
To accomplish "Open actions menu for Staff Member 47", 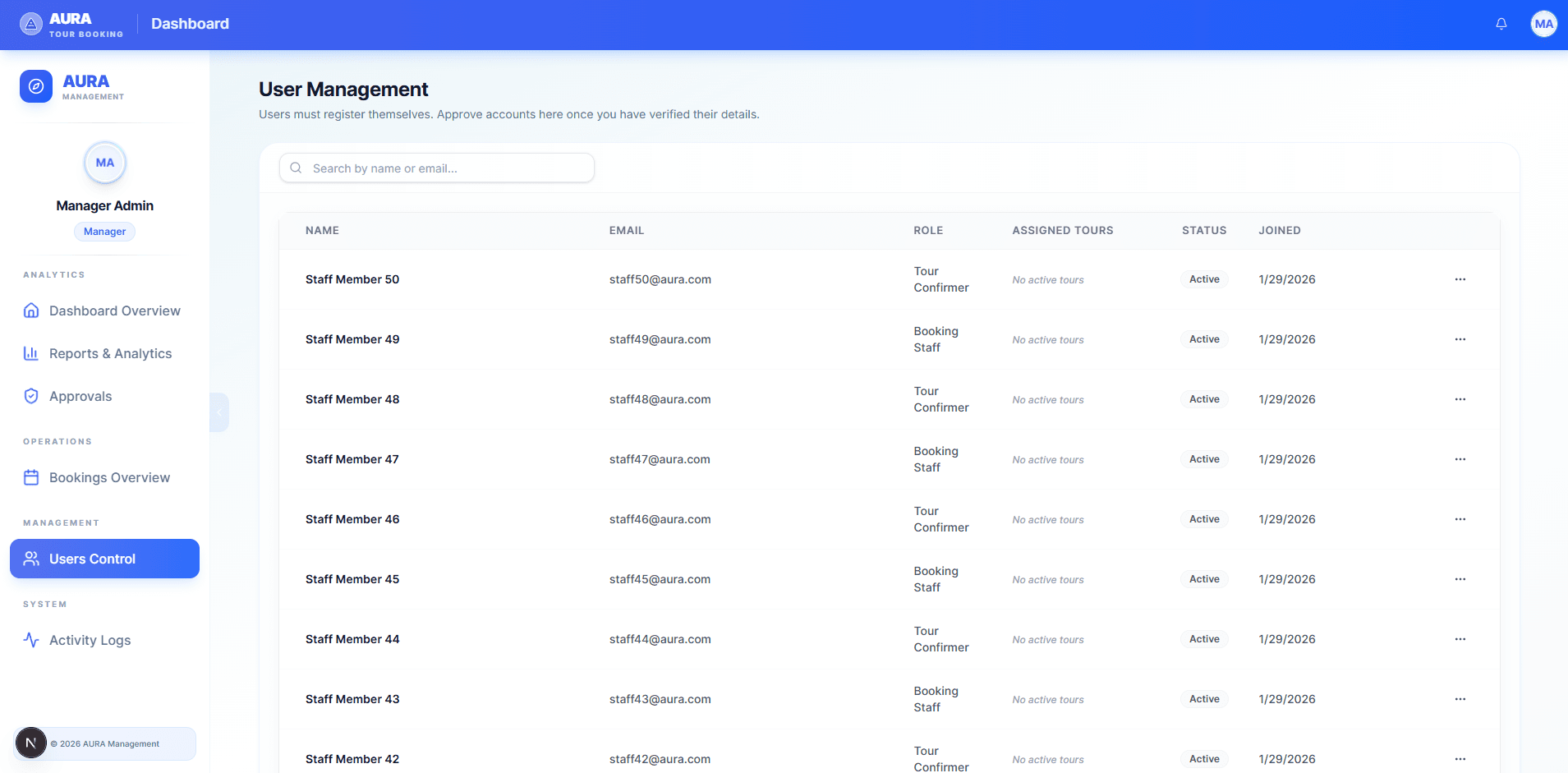I will click(1460, 459).
